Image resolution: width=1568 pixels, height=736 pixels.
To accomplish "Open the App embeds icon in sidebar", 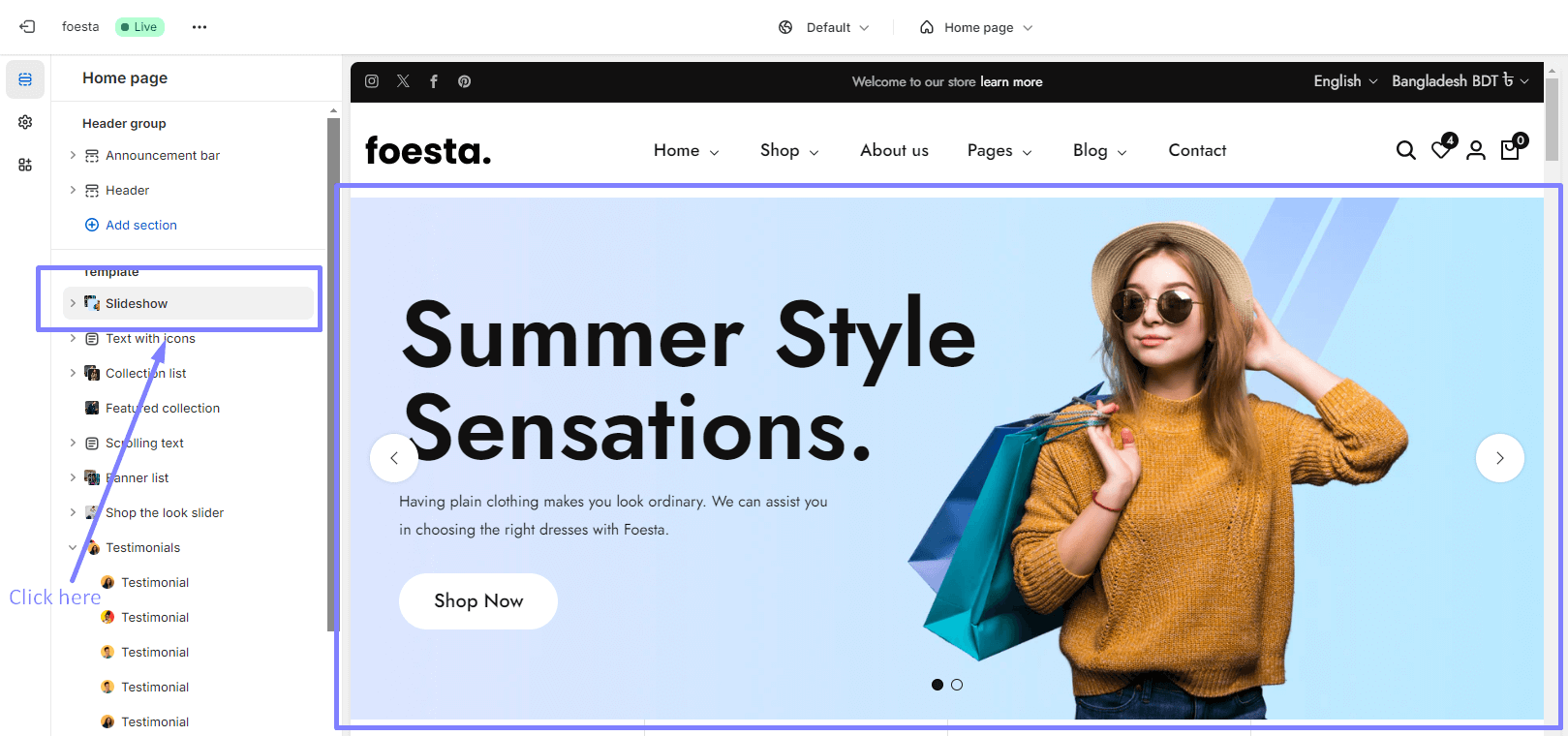I will tap(25, 165).
